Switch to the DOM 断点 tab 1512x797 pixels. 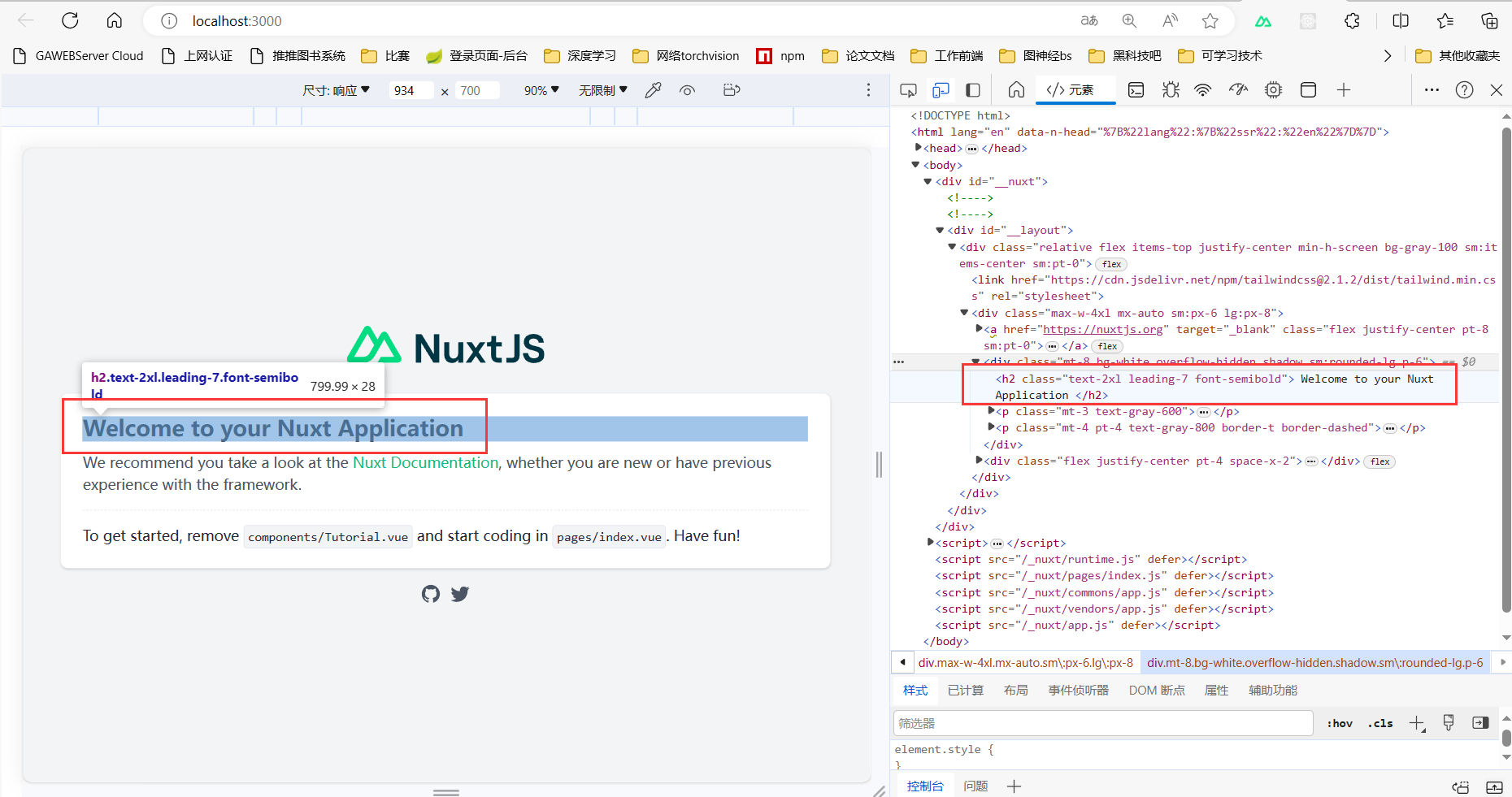(x=1156, y=691)
